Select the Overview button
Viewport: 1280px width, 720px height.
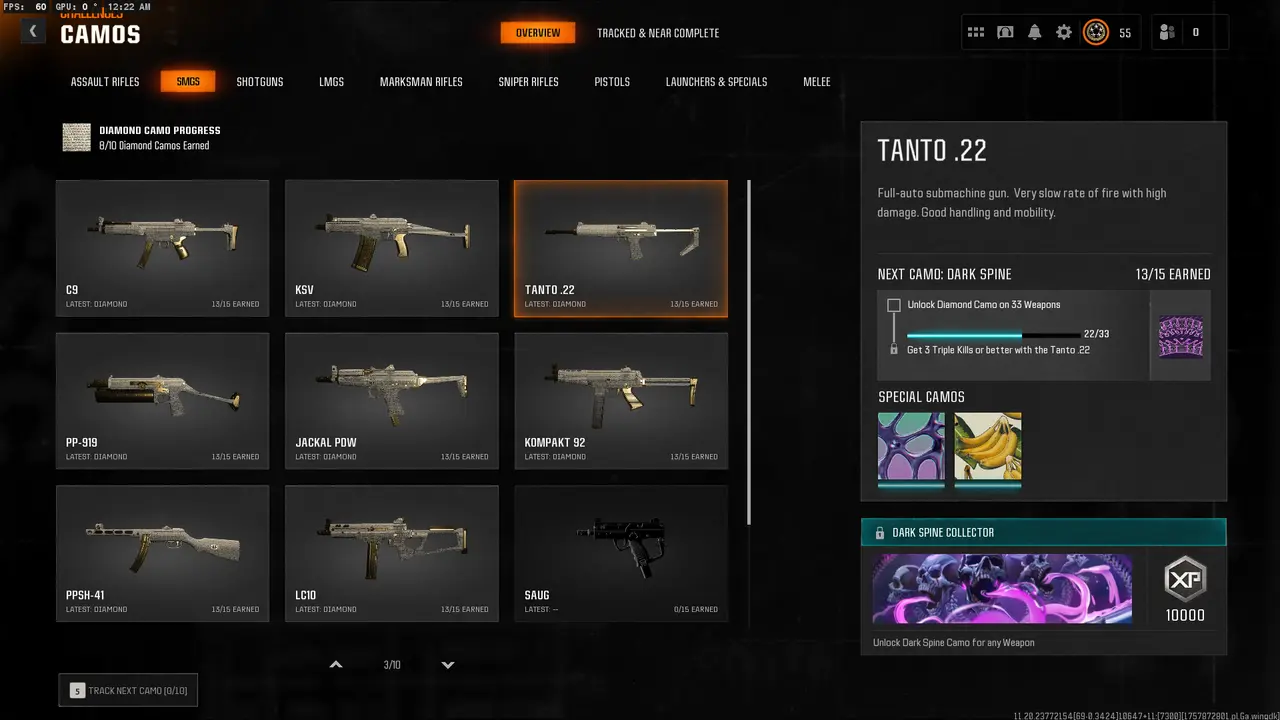[538, 33]
